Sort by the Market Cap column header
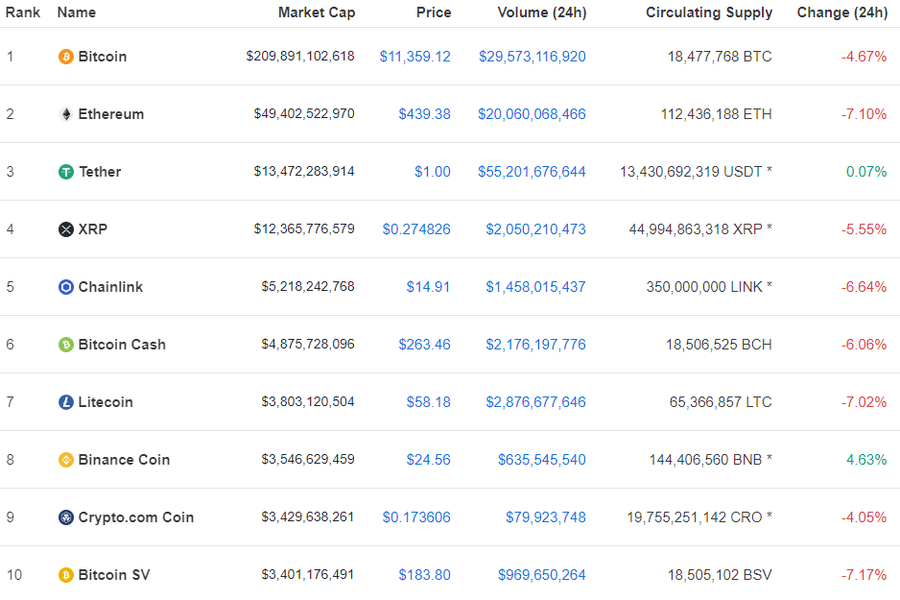900x600 pixels. click(316, 13)
